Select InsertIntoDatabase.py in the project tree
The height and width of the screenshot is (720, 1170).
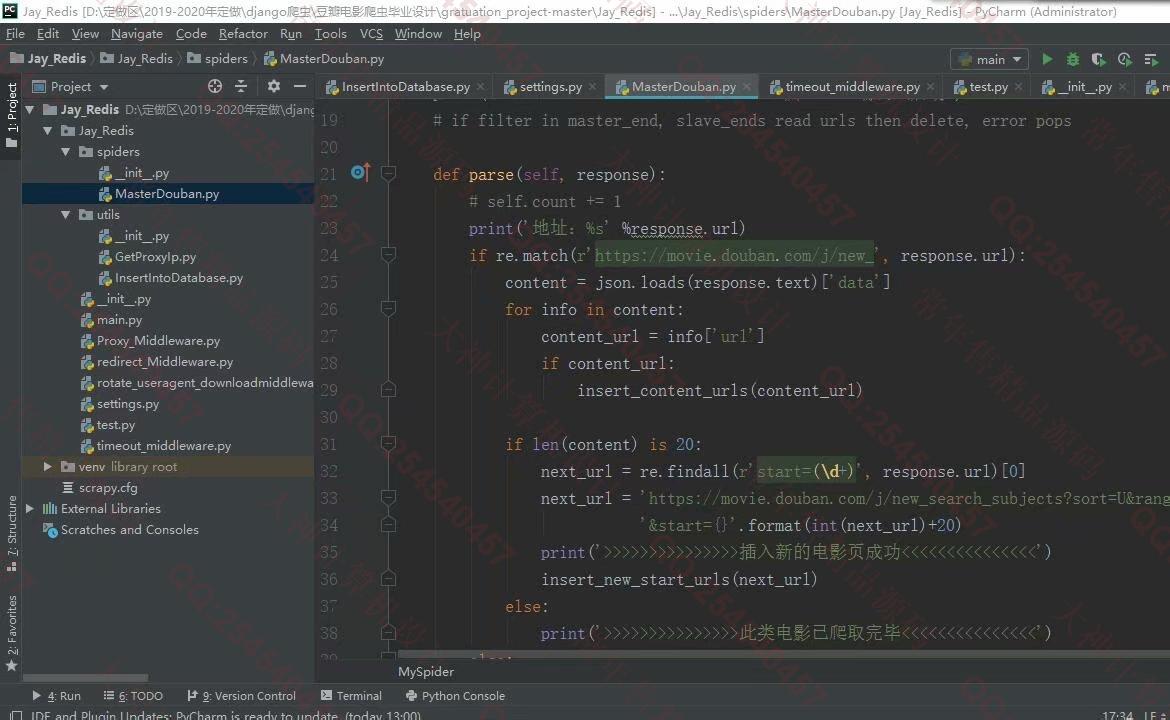pyautogui.click(x=178, y=278)
